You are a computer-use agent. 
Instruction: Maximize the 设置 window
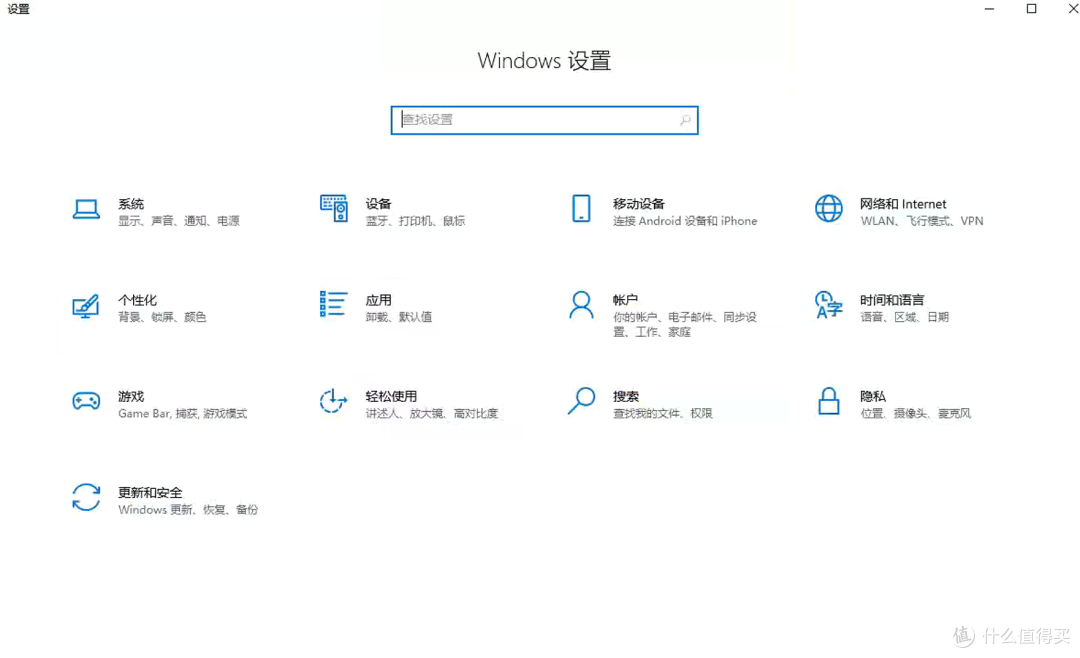click(1031, 9)
